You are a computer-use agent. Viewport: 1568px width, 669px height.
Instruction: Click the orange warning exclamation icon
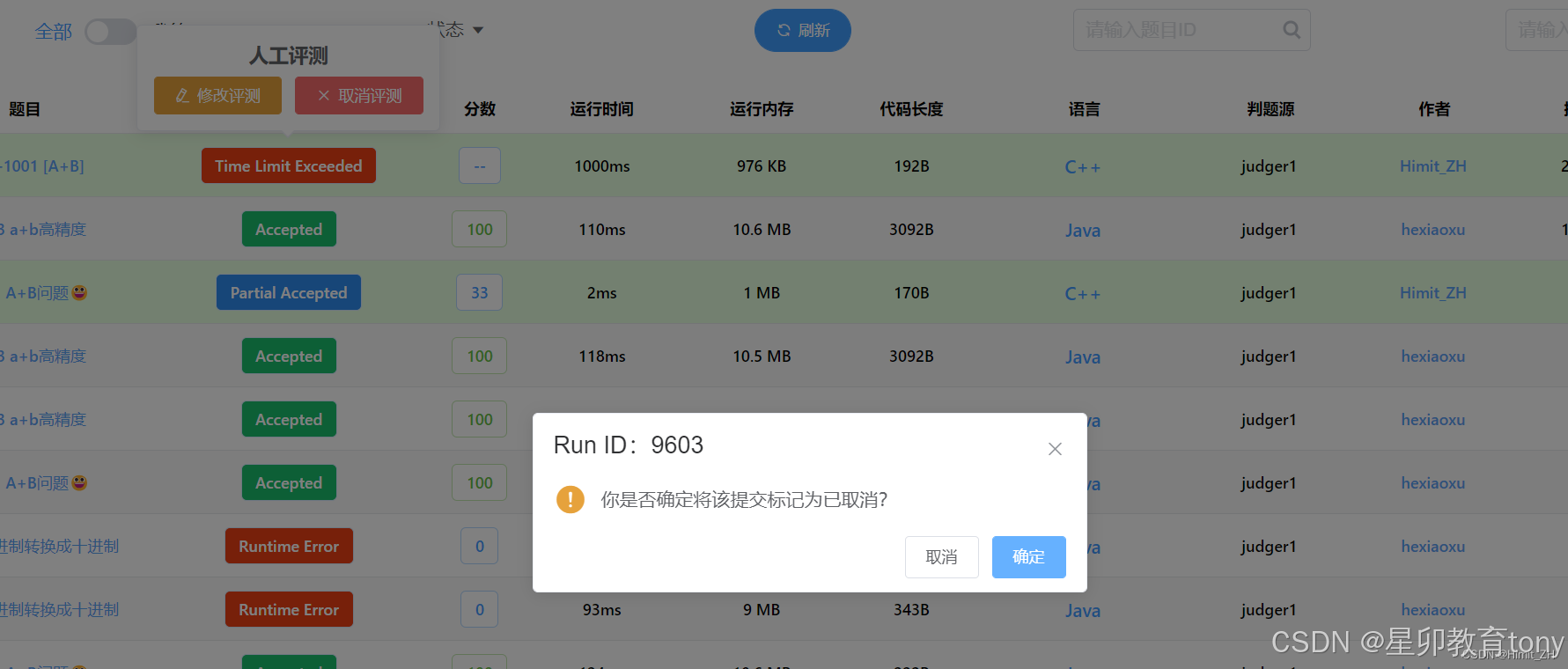(x=571, y=500)
